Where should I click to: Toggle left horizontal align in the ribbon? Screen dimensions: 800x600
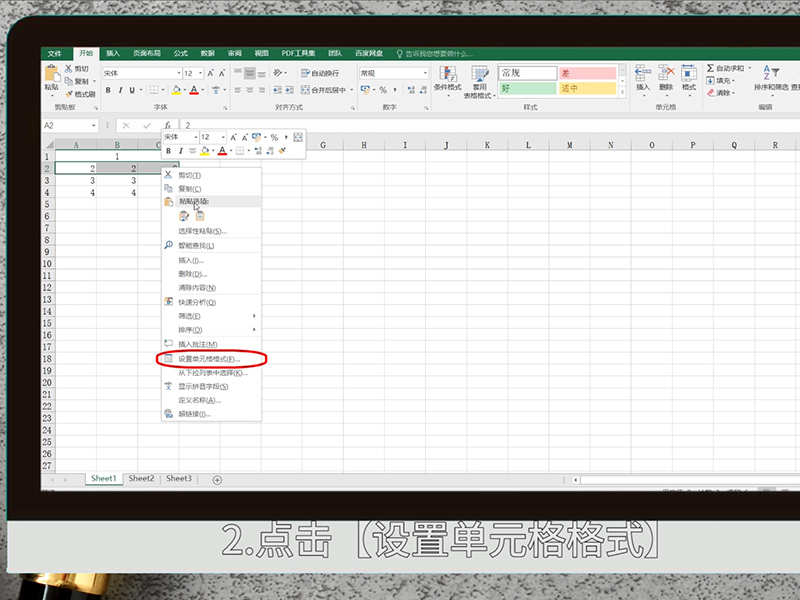(238, 90)
